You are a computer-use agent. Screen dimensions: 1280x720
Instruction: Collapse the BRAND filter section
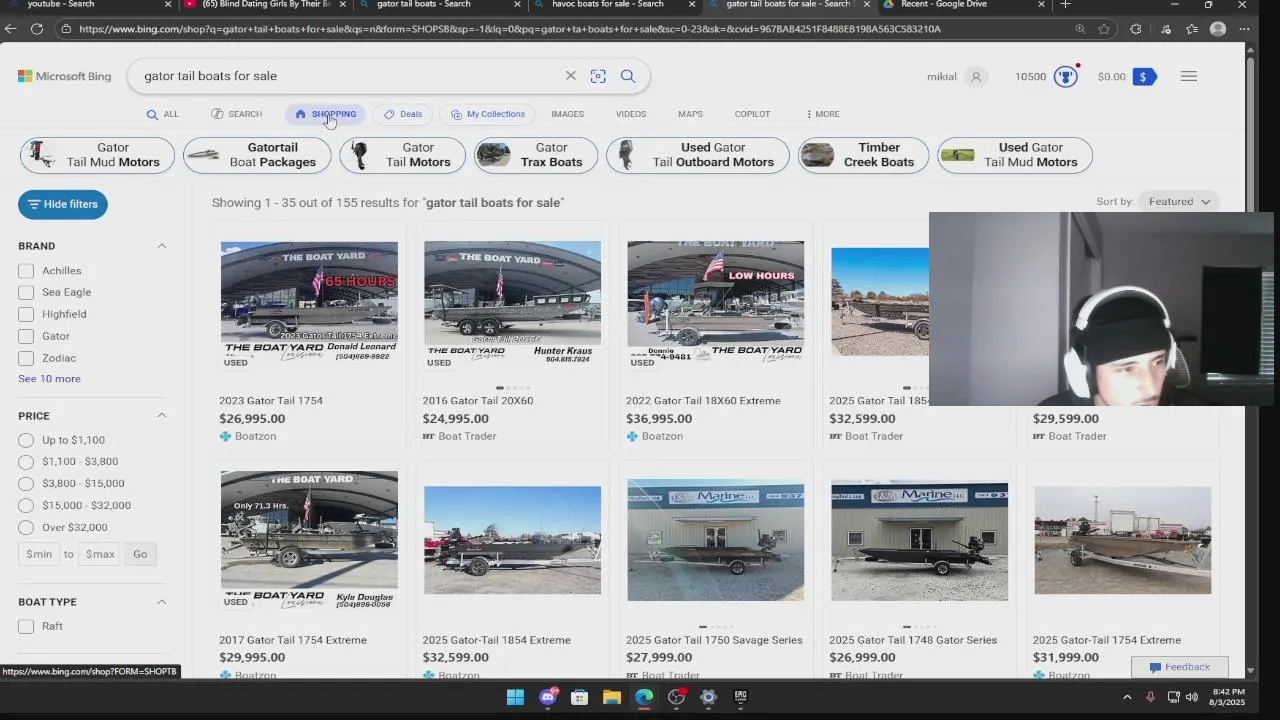[x=161, y=246]
